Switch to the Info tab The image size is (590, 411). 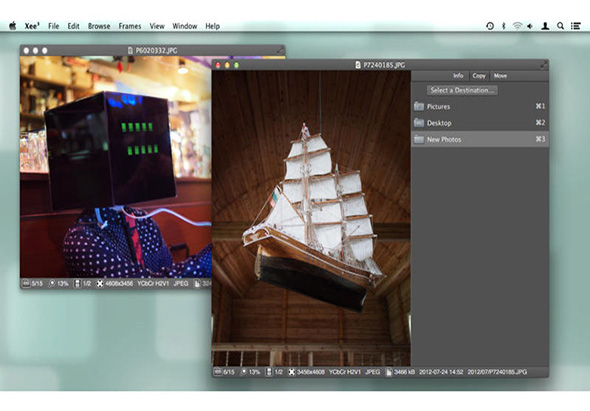coord(458,76)
